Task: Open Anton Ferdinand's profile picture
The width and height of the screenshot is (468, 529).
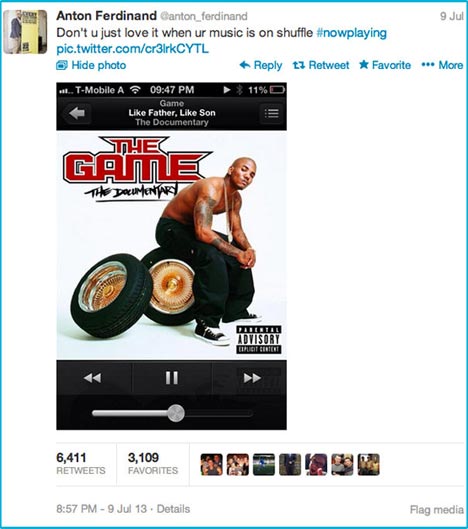Action: 25,32
